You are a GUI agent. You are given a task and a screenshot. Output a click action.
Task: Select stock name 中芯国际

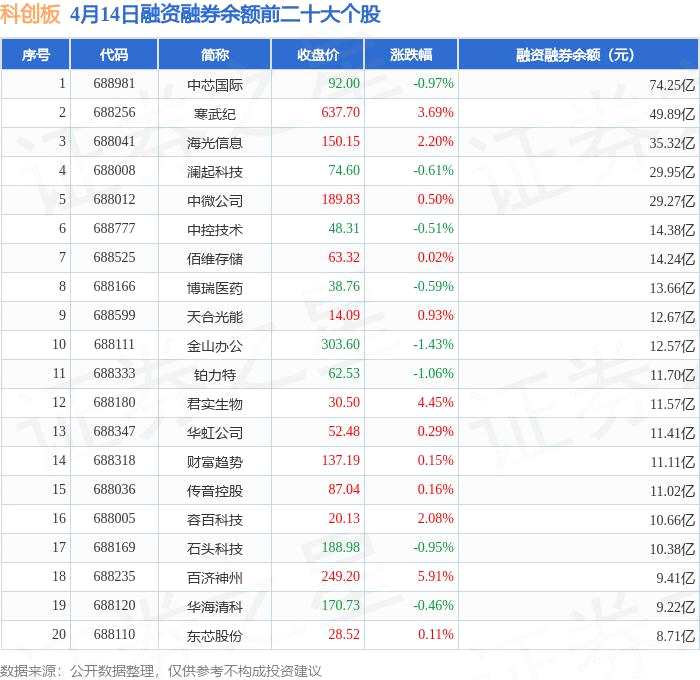tap(215, 85)
